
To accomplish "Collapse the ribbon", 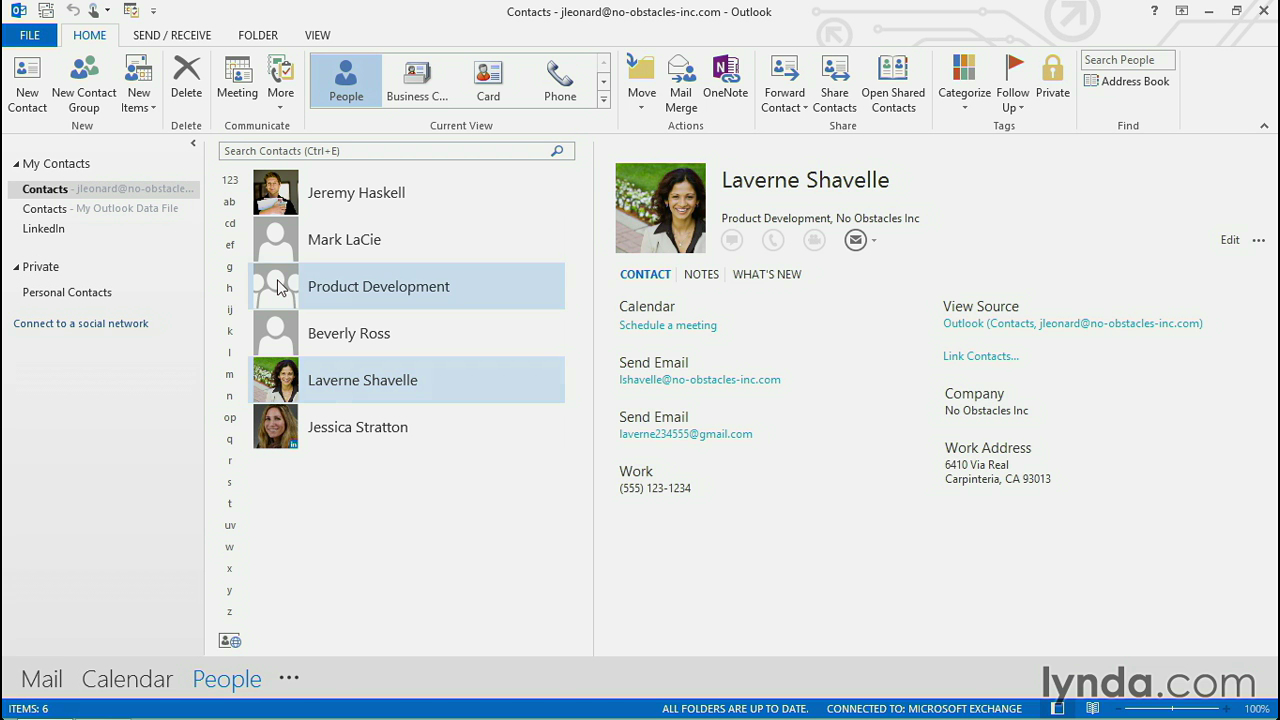I will [x=1264, y=126].
